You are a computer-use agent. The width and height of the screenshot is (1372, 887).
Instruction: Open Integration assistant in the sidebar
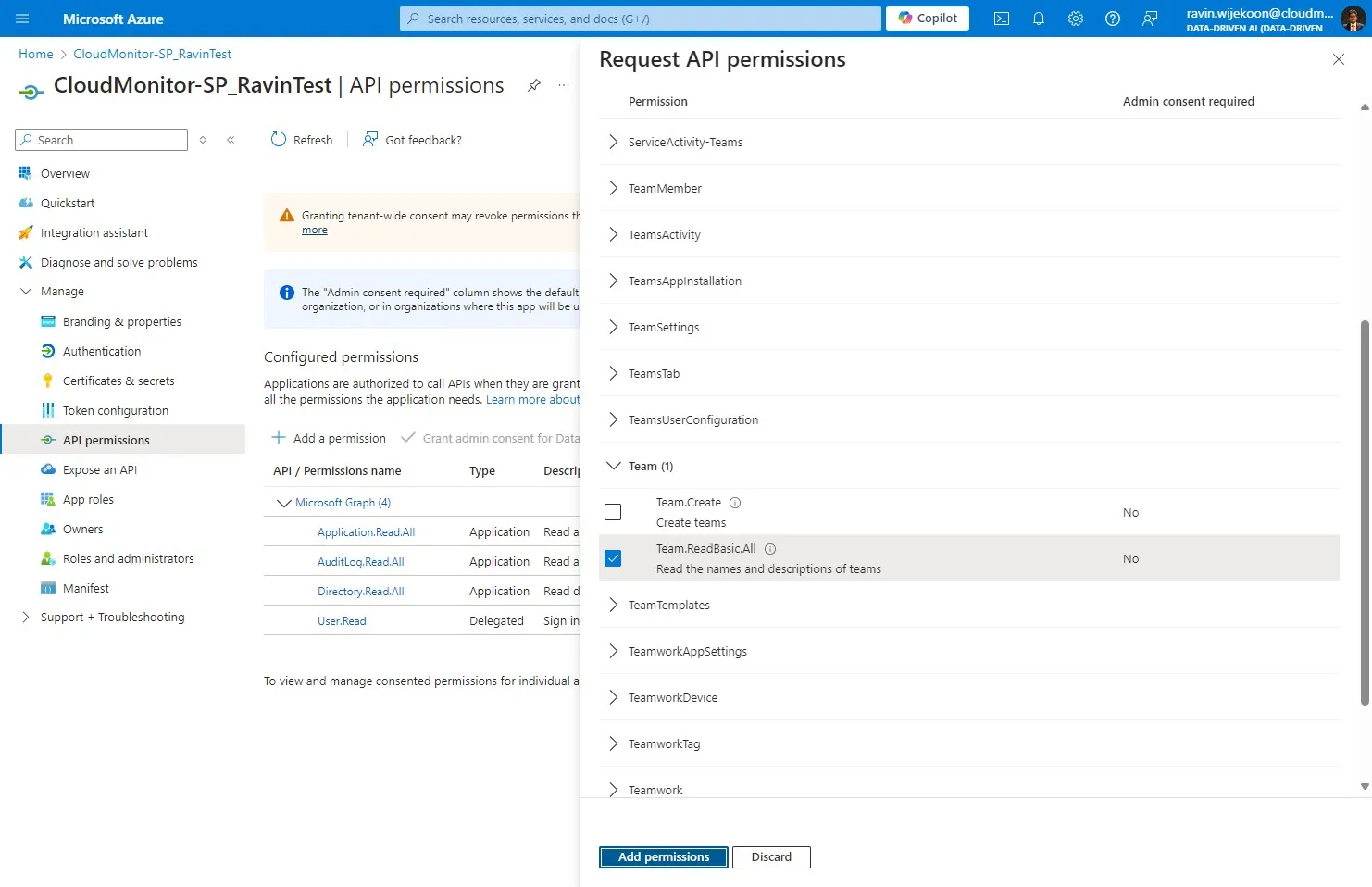coord(94,232)
